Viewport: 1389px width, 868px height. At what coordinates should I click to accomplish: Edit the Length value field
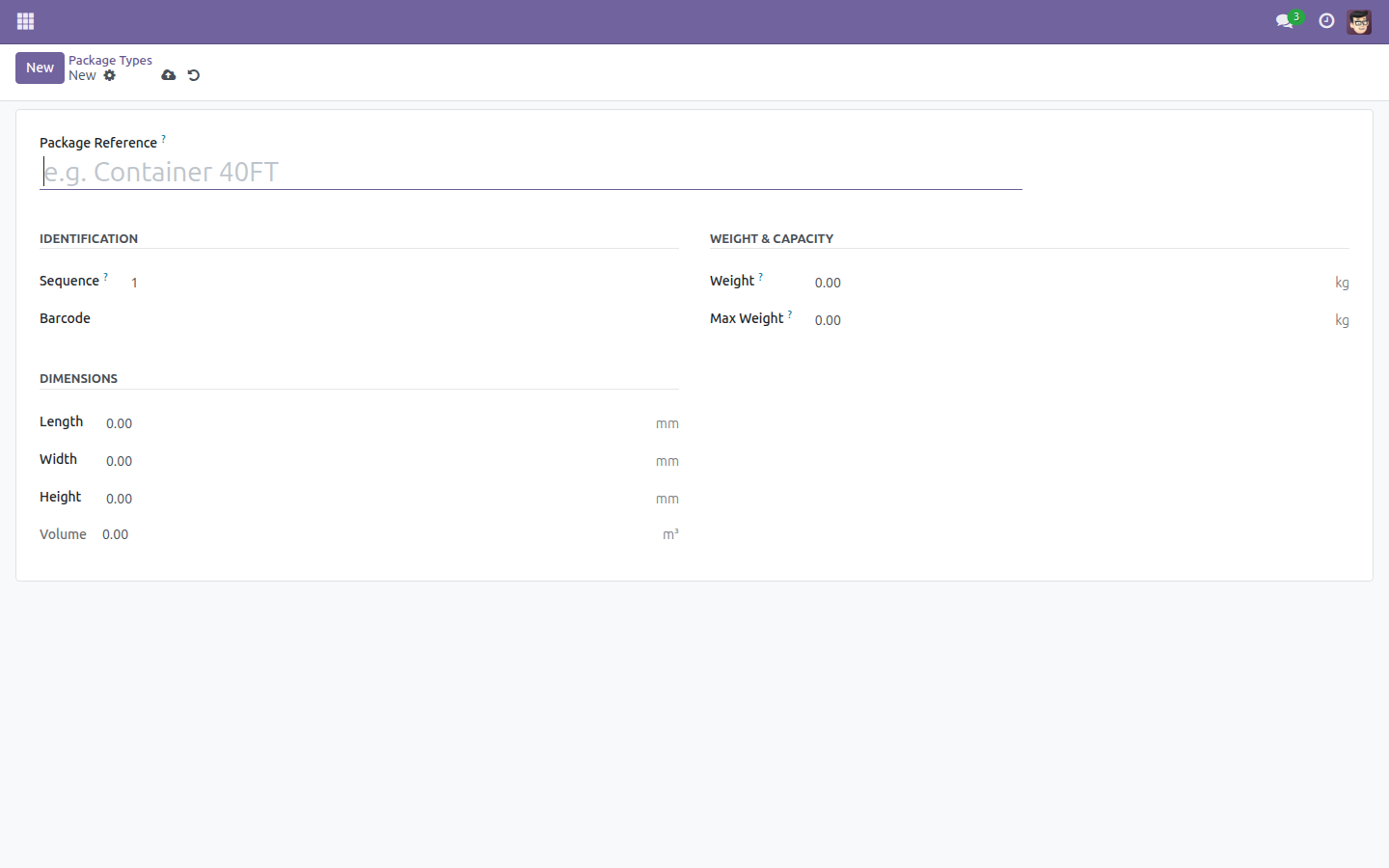point(376,423)
